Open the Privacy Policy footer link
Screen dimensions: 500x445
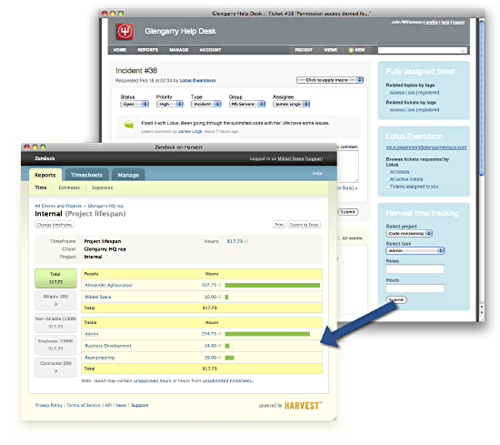click(x=49, y=405)
